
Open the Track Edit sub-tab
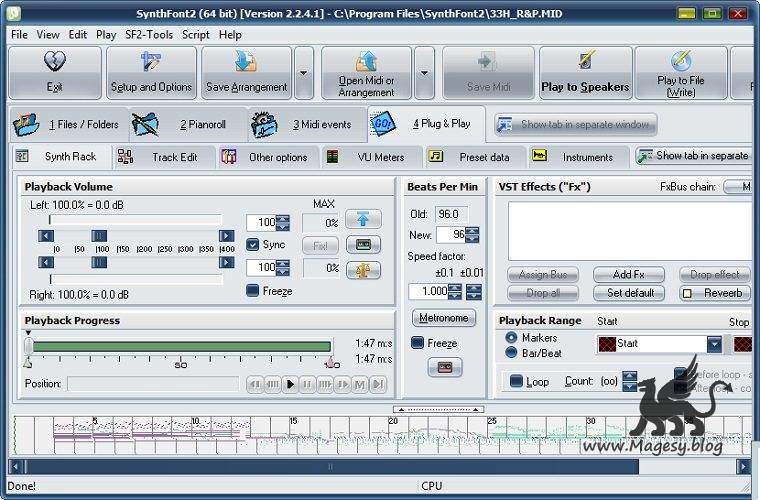pyautogui.click(x=164, y=157)
